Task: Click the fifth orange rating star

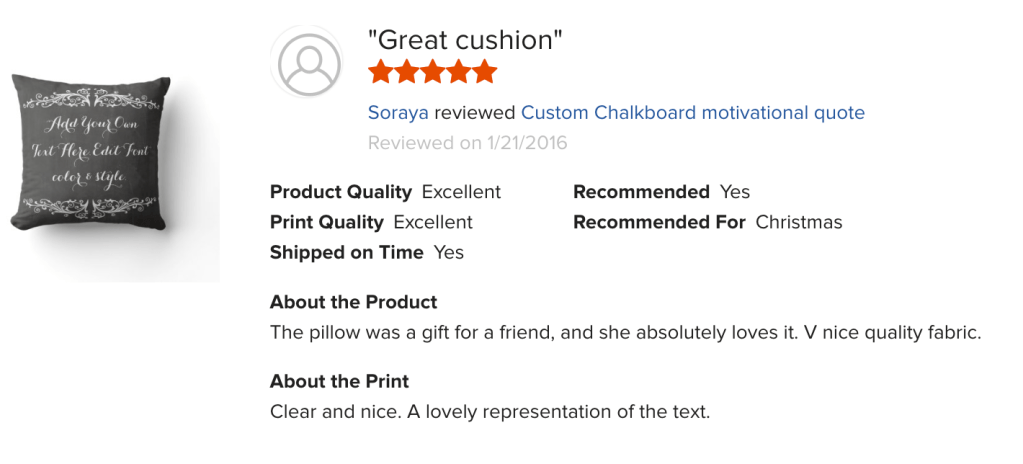Action: [x=485, y=72]
